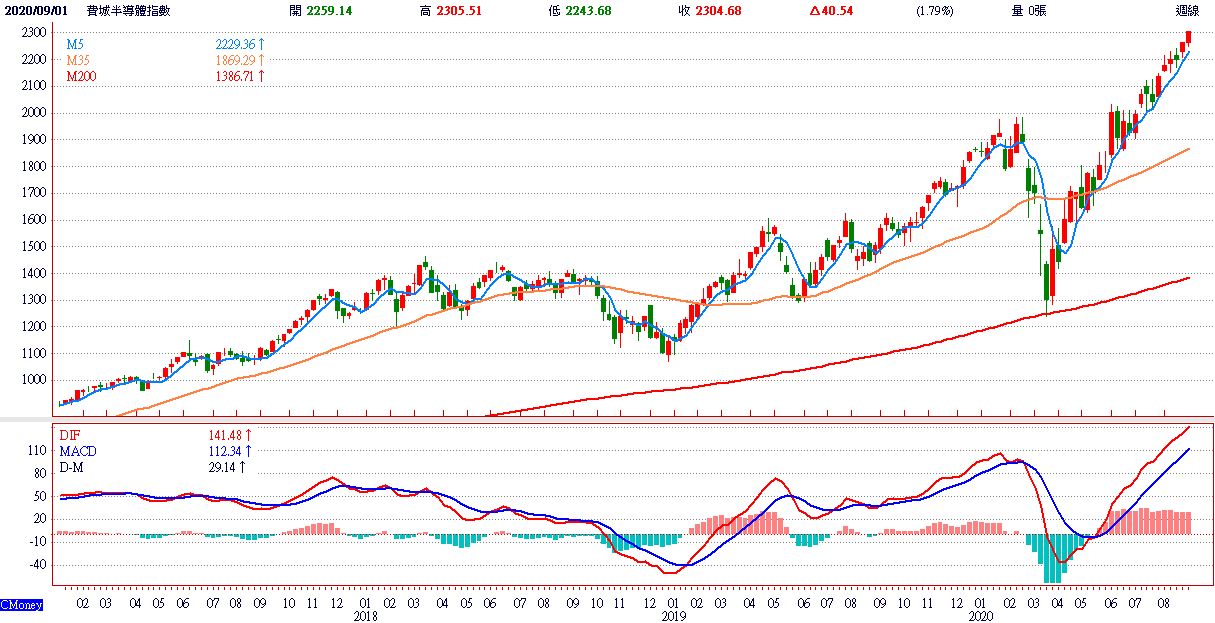Select the M35 moving average legend label
Image resolution: width=1215 pixels, height=623 pixels.
[x=78, y=61]
